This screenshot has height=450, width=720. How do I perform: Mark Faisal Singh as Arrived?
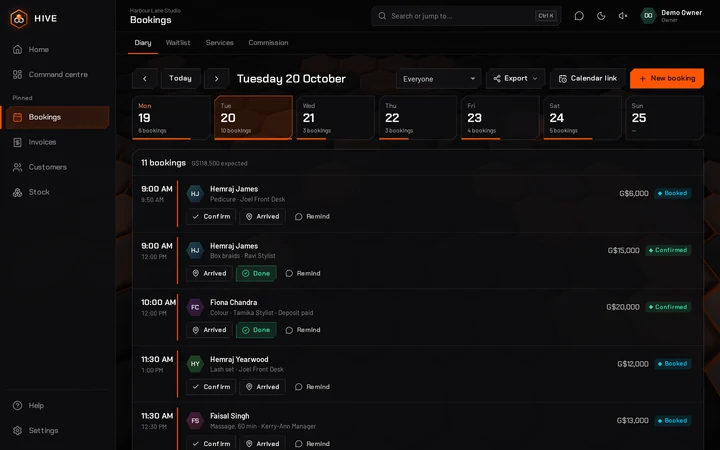(262, 444)
